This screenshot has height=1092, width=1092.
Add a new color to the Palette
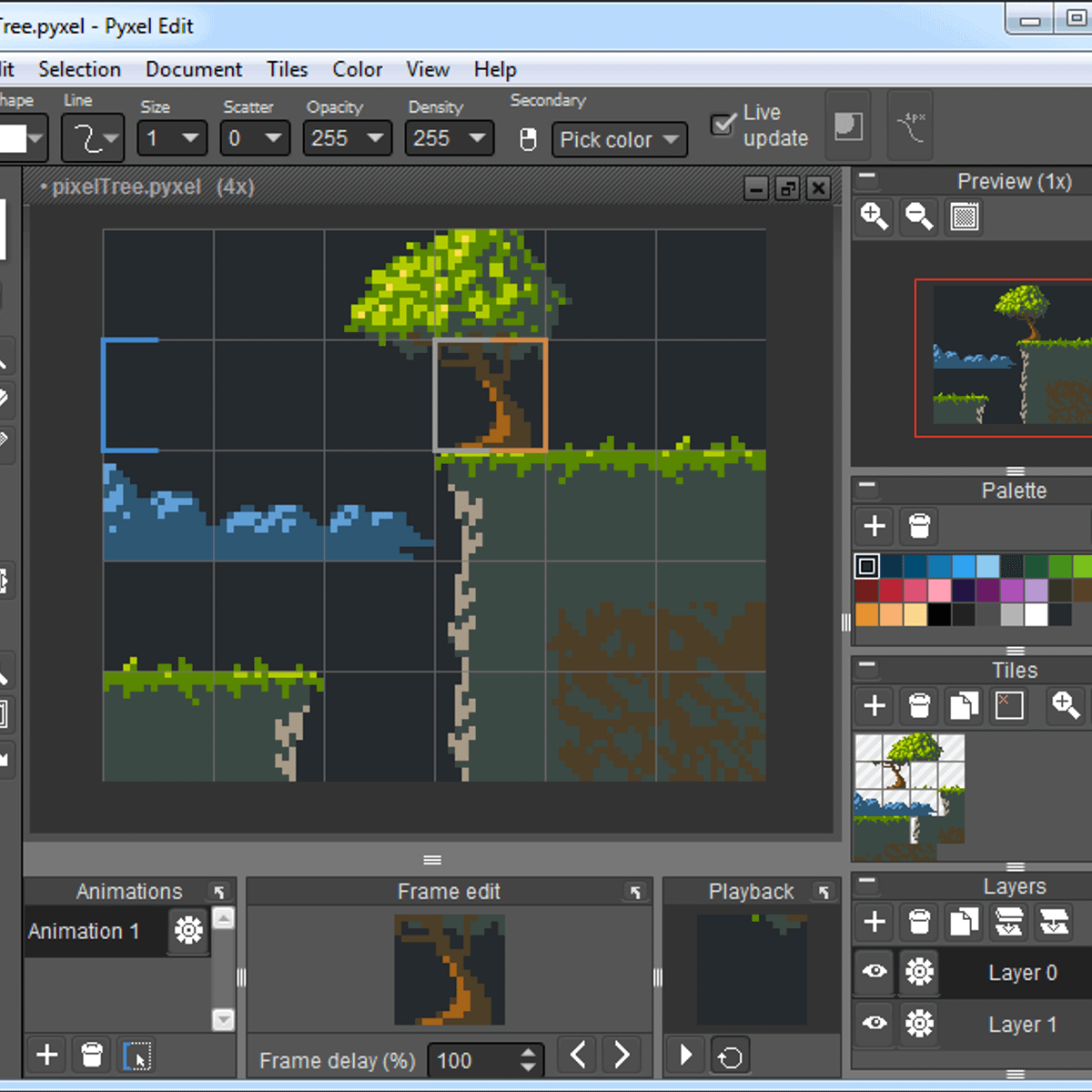[875, 526]
